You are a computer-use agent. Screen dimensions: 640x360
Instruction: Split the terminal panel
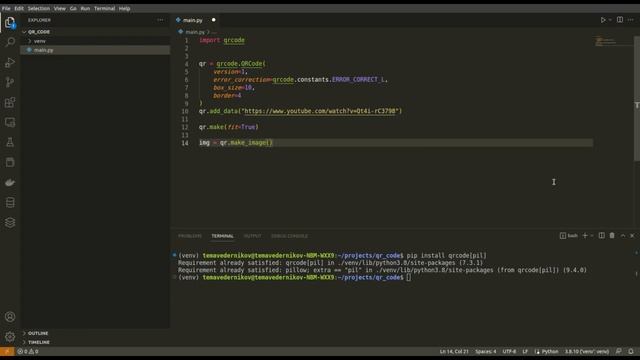click(x=602, y=236)
